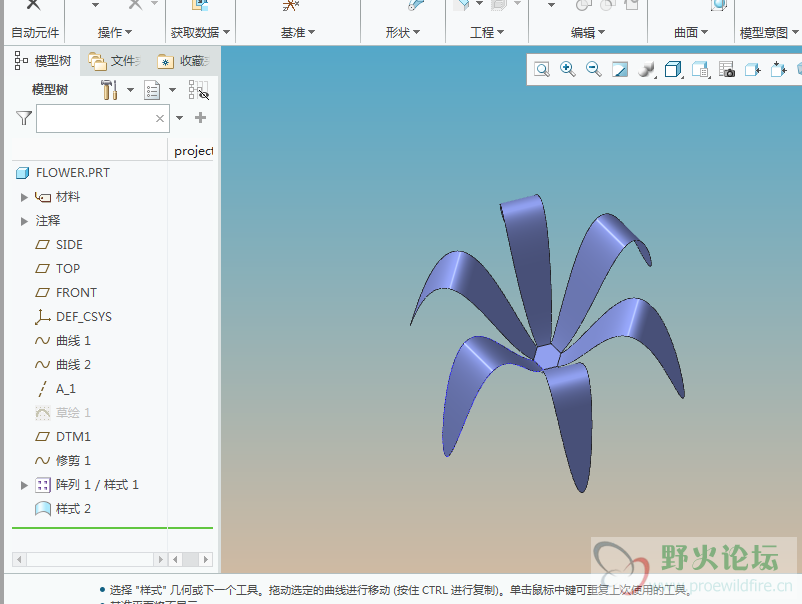802x604 pixels.
Task: Open the tree list icon dropdown arrow
Action: [172, 90]
